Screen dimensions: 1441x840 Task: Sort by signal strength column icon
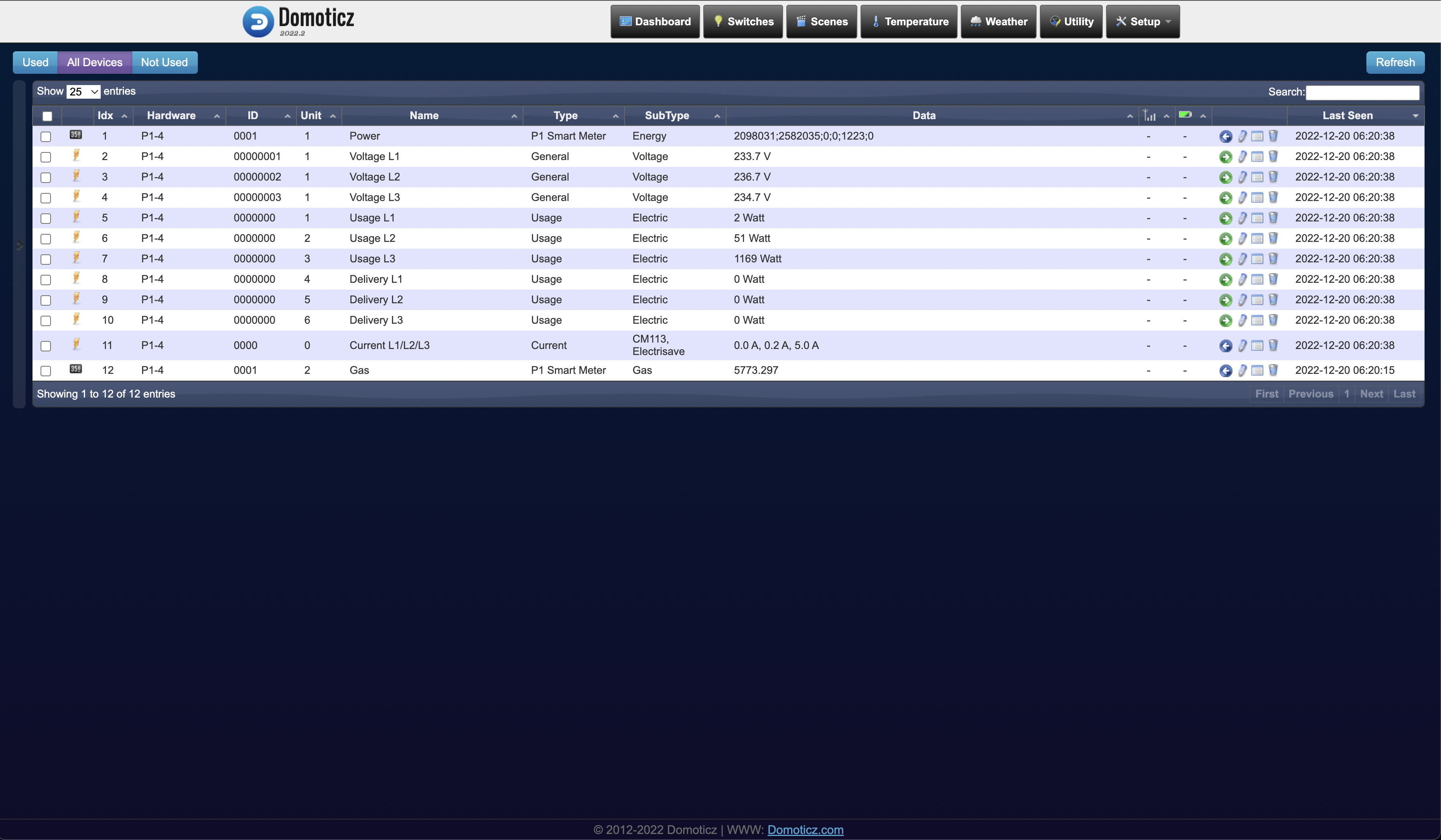click(1149, 116)
